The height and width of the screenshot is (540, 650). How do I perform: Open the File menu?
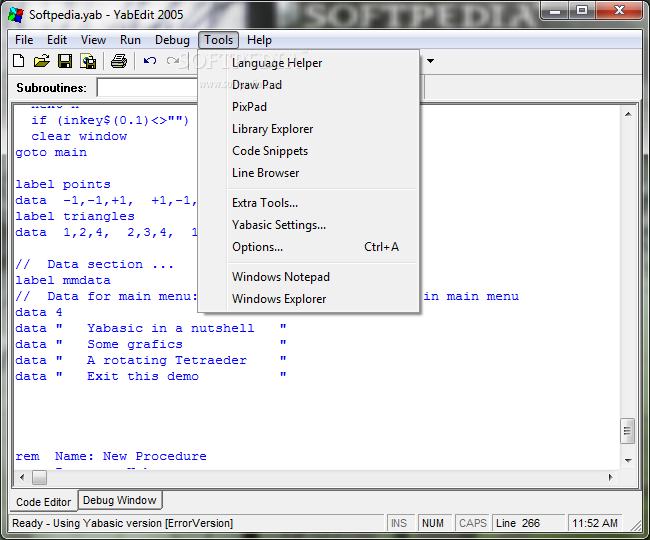(x=24, y=40)
